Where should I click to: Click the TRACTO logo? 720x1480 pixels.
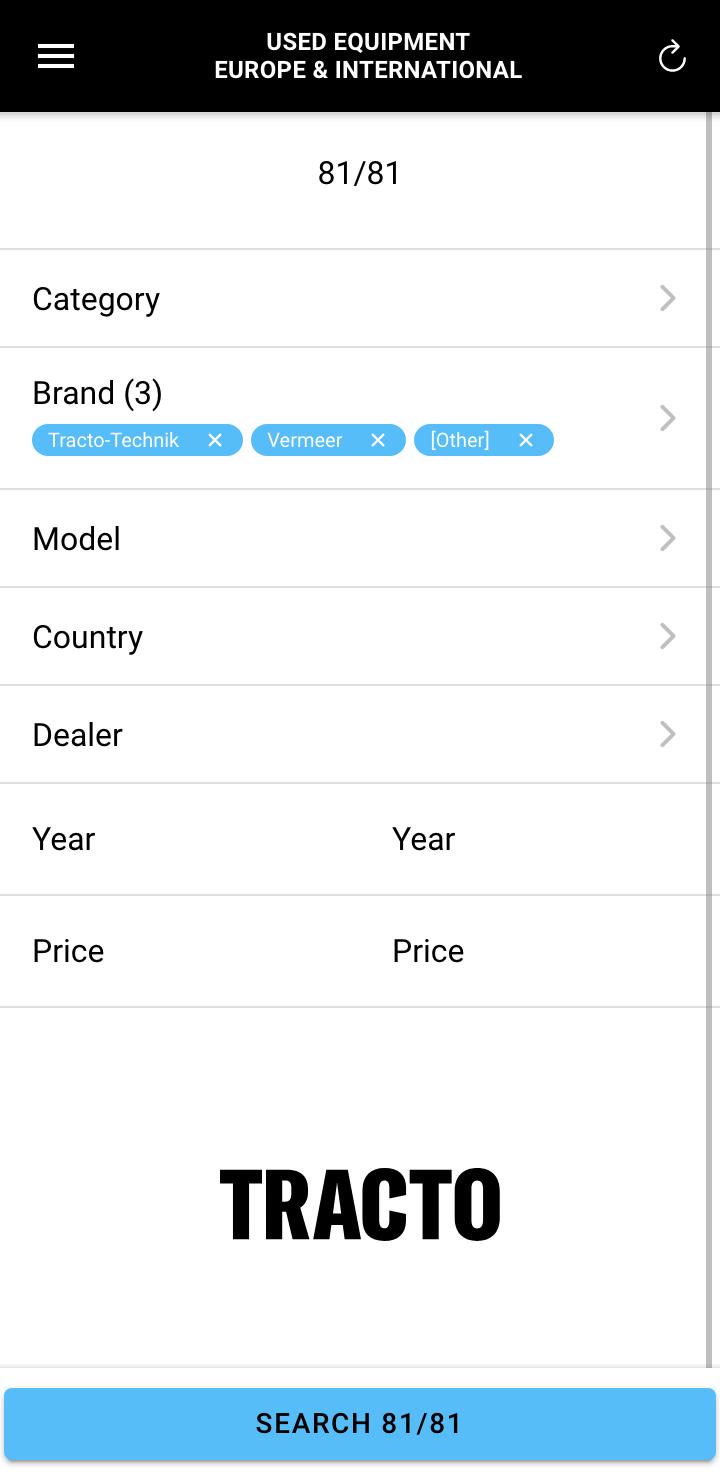tap(360, 1205)
